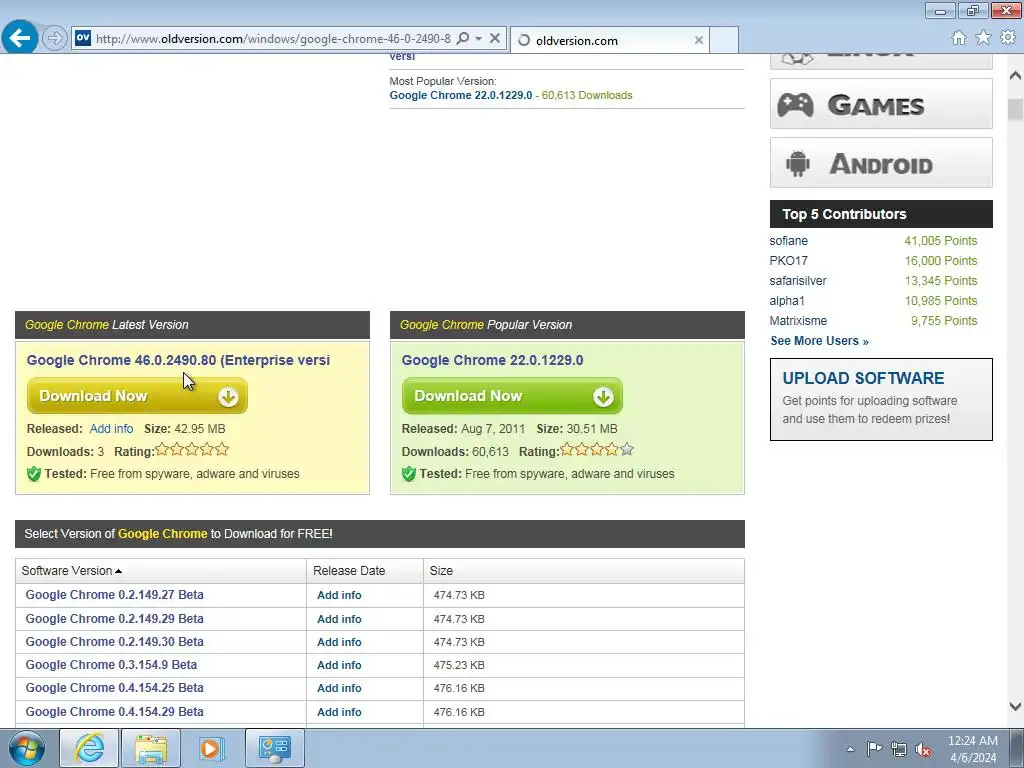The height and width of the screenshot is (768, 1024).
Task: Click yellow Download Now button for Chrome 46
Action: click(x=137, y=396)
